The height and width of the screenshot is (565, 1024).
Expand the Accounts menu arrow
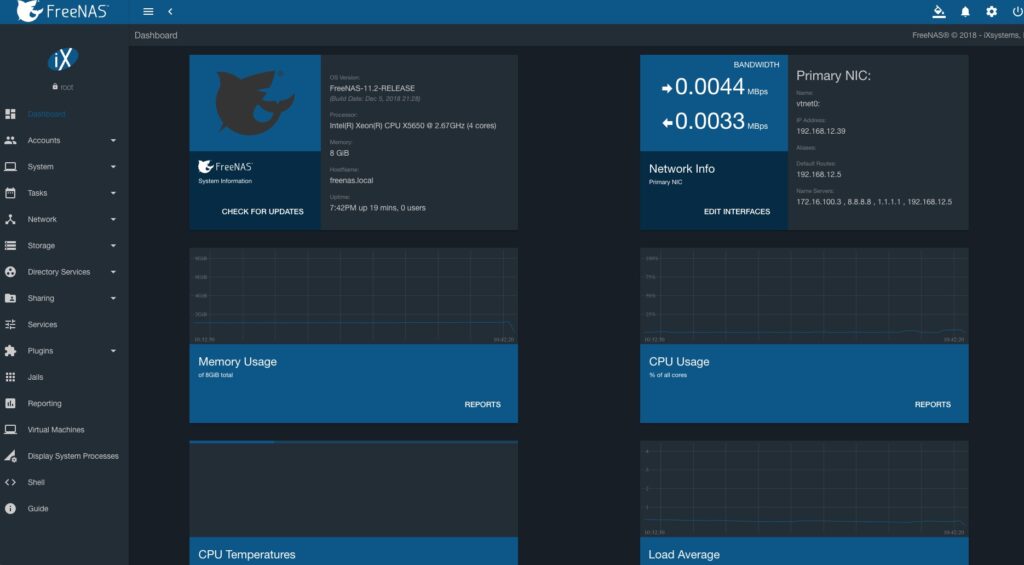pyautogui.click(x=113, y=140)
